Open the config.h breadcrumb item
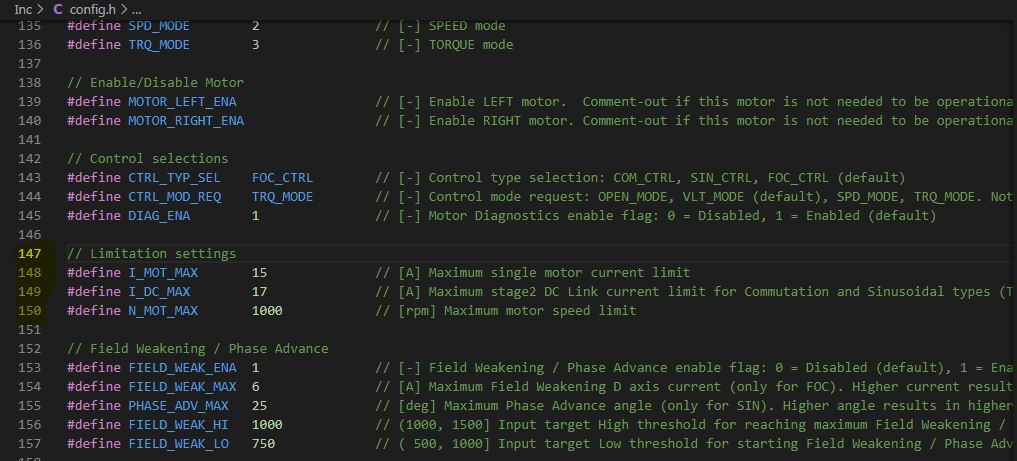Viewport: 1017px width, 461px height. (x=97, y=9)
